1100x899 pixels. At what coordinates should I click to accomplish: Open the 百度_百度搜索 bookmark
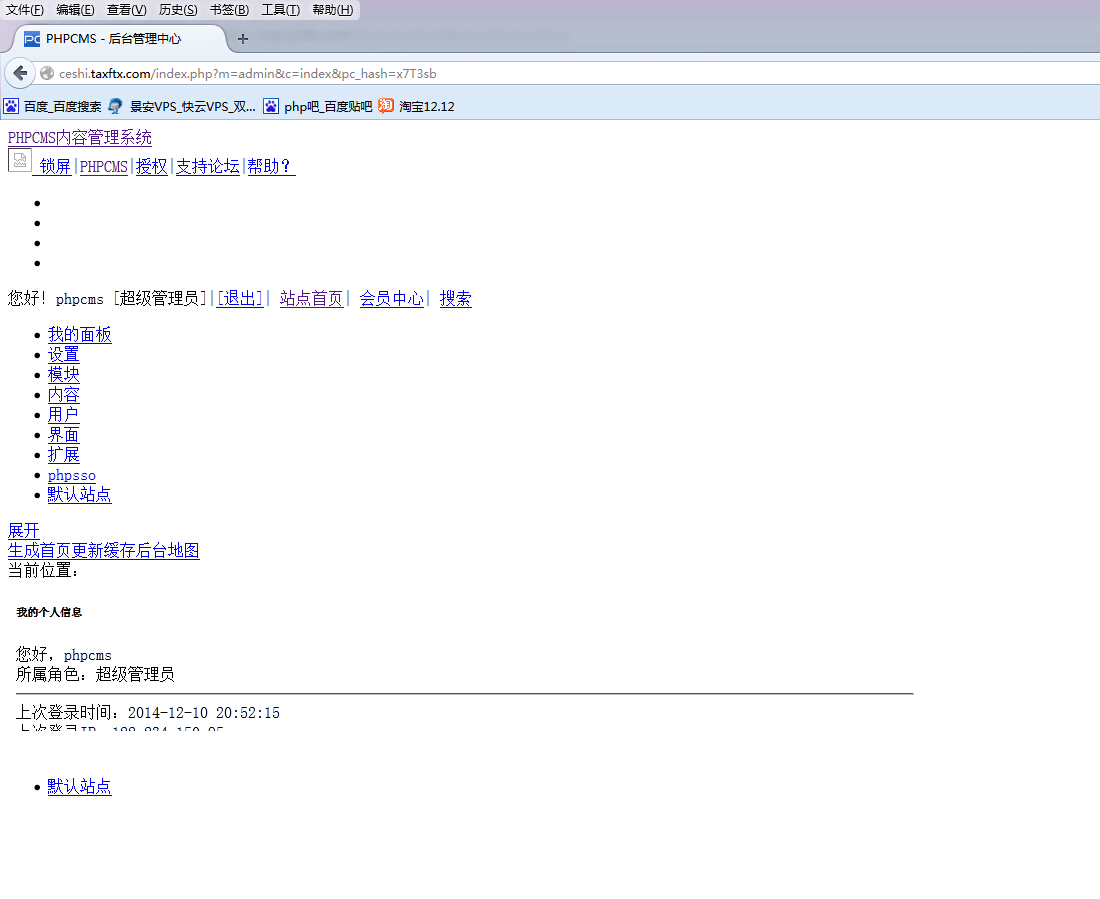coord(53,107)
